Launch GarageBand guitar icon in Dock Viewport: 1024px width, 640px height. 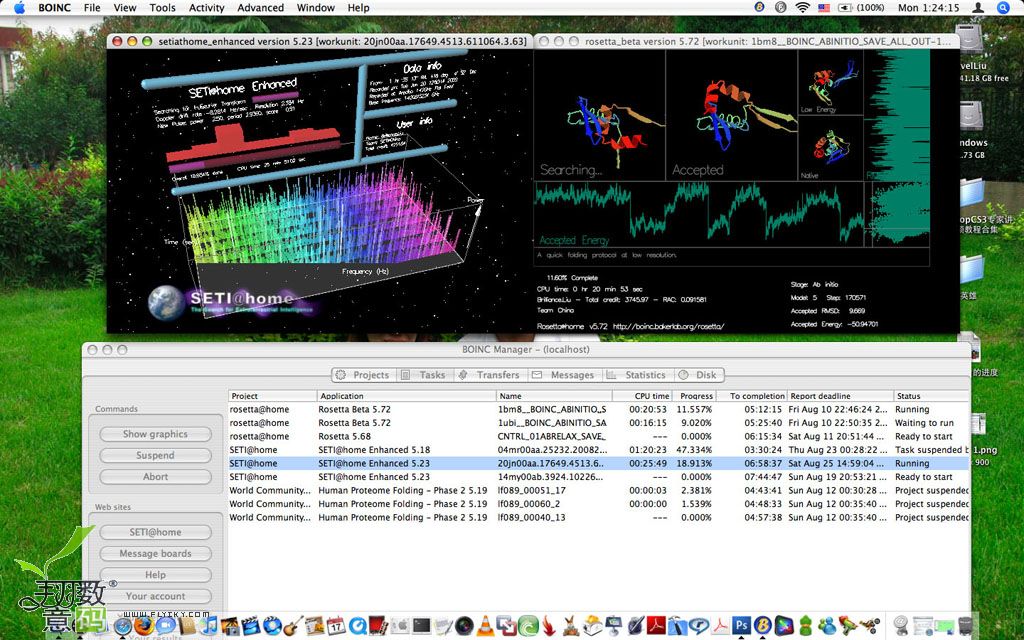(293, 626)
